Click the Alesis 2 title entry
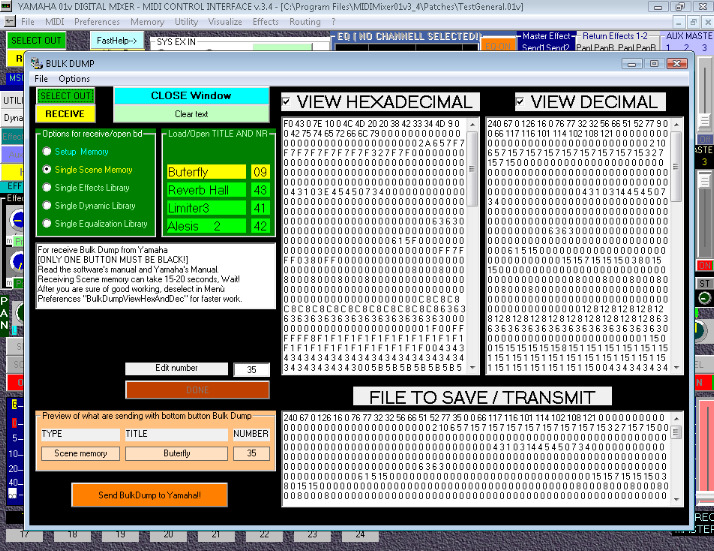 [206, 226]
